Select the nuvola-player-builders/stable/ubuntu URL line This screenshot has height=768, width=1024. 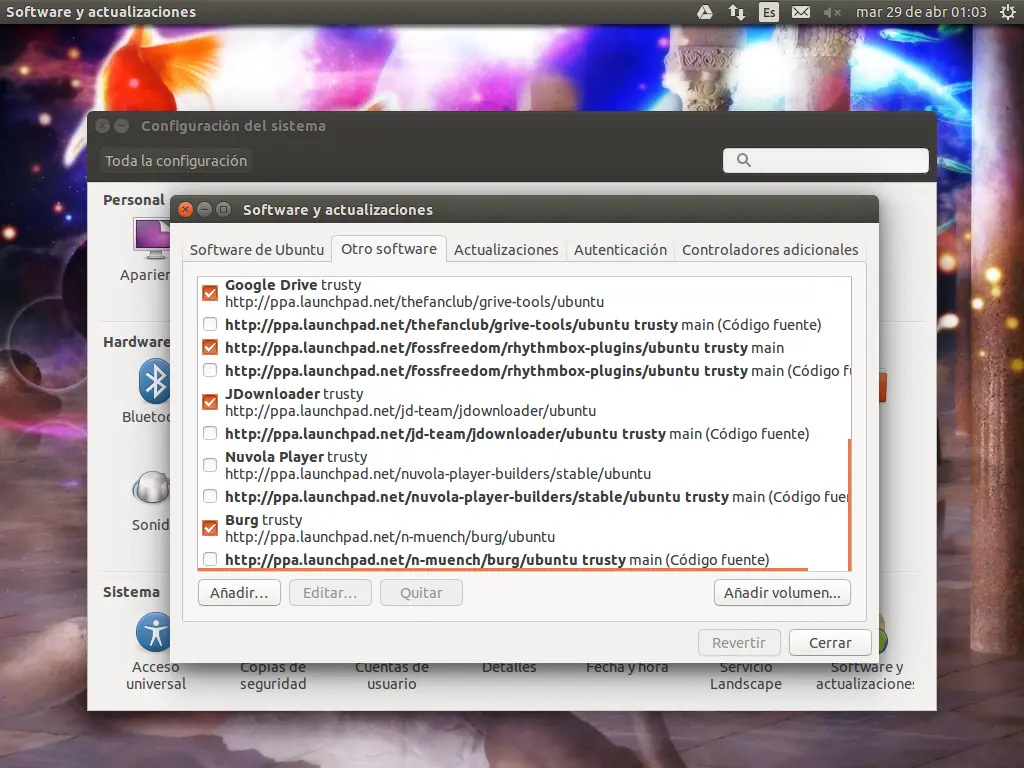(x=438, y=473)
